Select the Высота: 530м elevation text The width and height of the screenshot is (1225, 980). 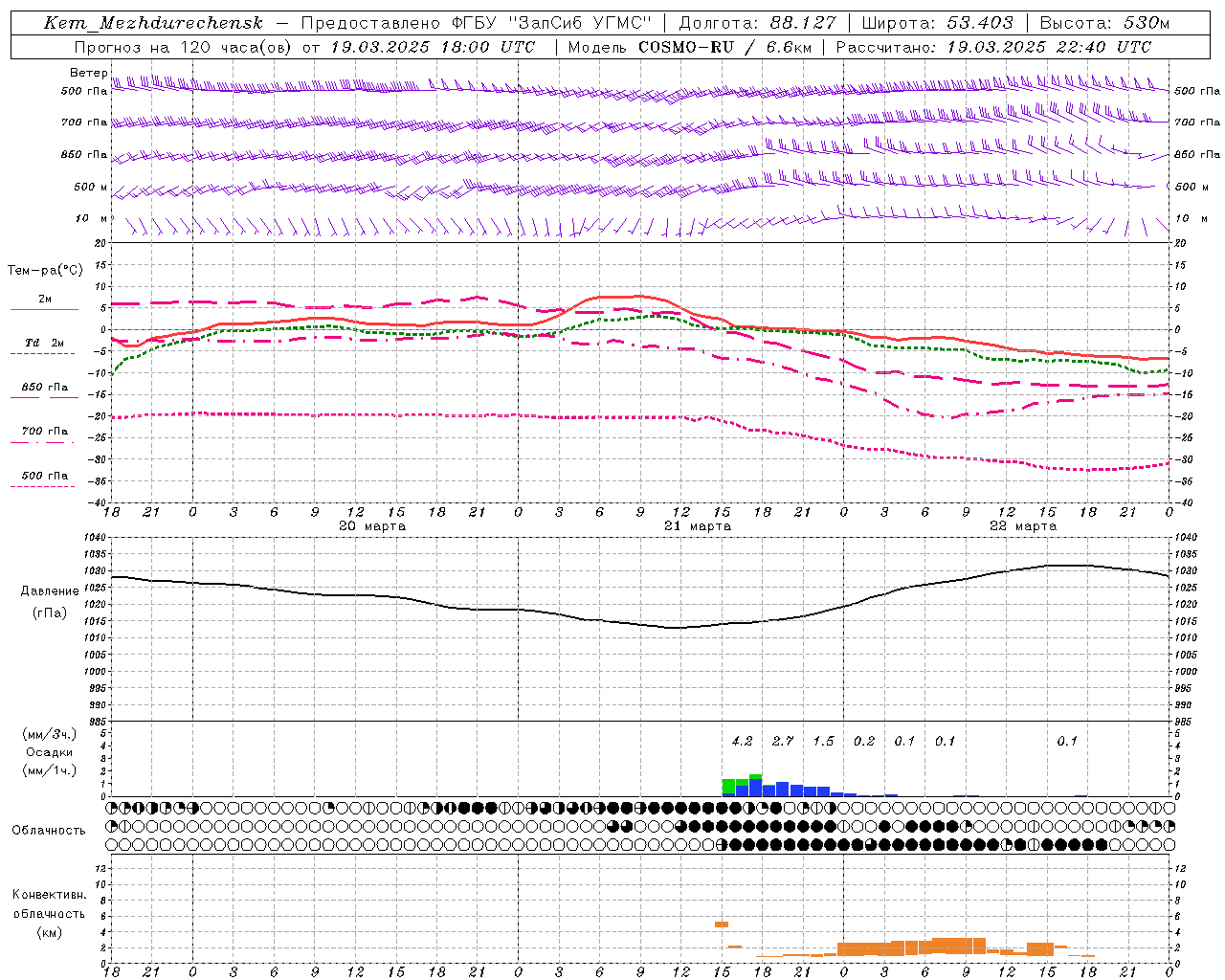pyautogui.click(x=1104, y=23)
